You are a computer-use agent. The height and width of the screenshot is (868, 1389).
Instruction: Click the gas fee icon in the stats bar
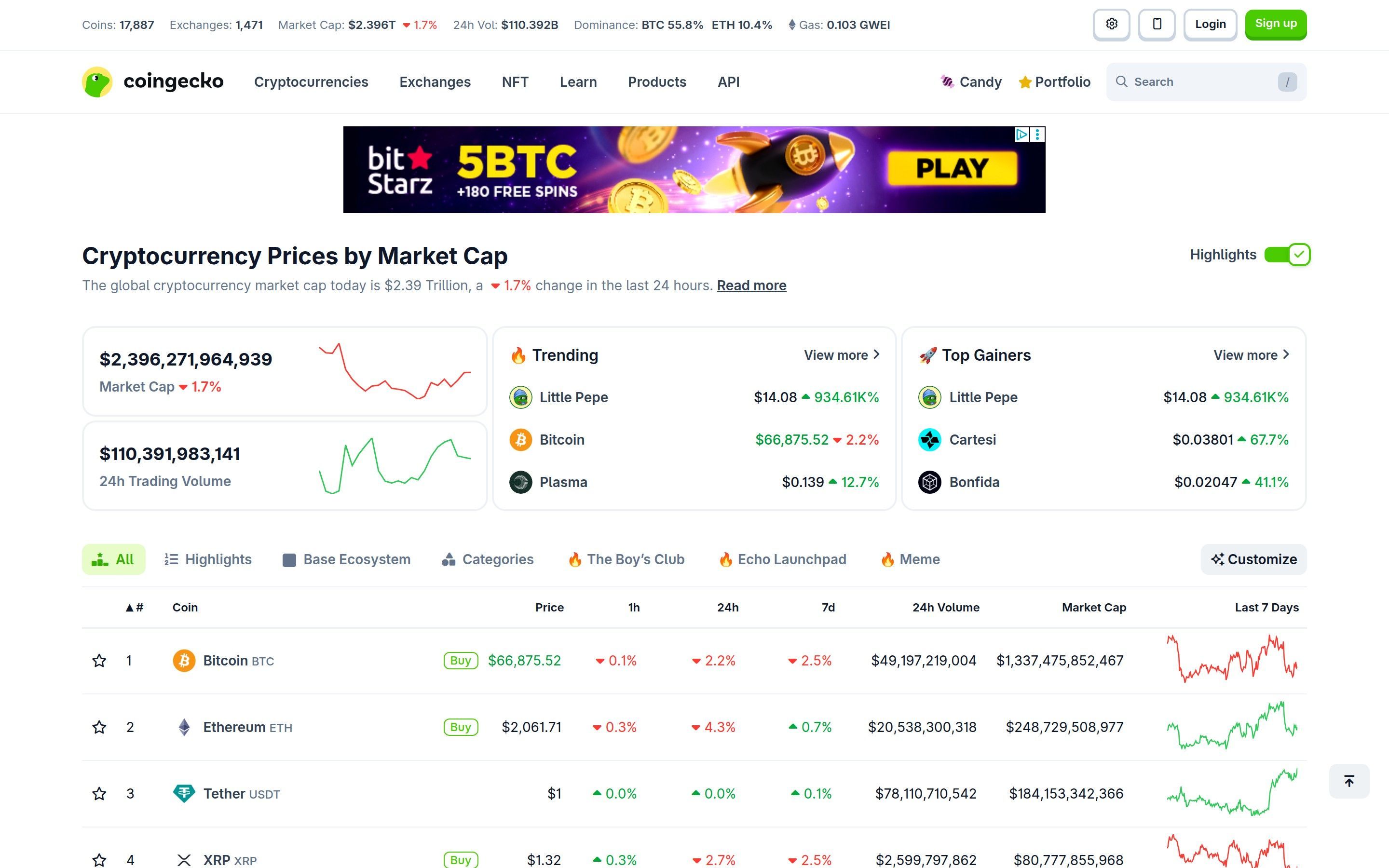(794, 25)
